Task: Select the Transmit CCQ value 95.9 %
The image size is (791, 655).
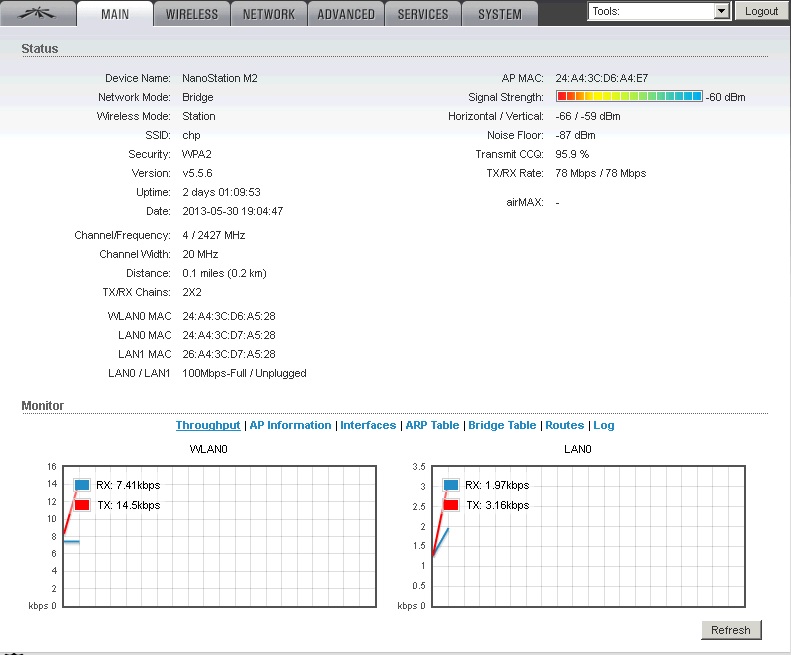Action: [x=572, y=154]
